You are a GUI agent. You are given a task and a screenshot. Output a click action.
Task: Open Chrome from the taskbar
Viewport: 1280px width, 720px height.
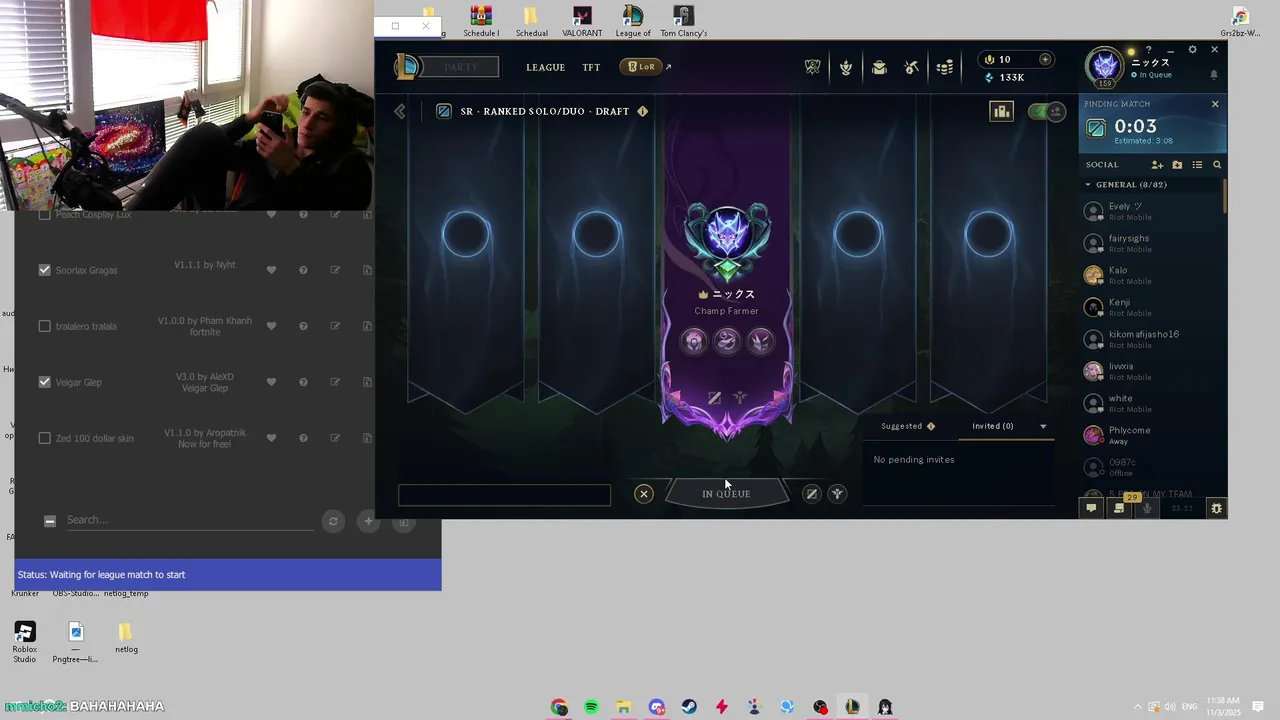click(558, 707)
